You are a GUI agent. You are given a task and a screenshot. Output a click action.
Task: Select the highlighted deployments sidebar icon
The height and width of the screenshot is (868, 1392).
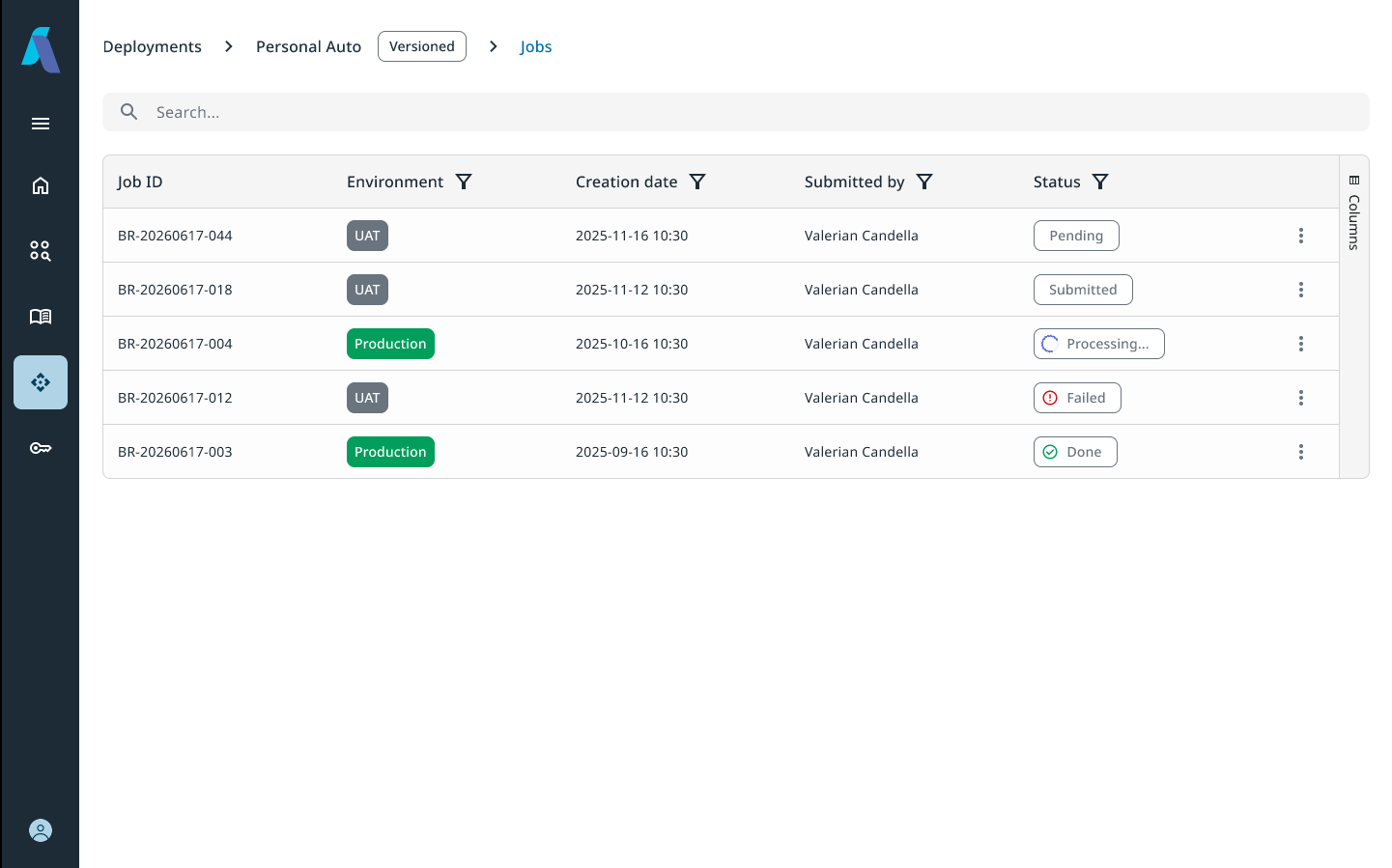(41, 382)
